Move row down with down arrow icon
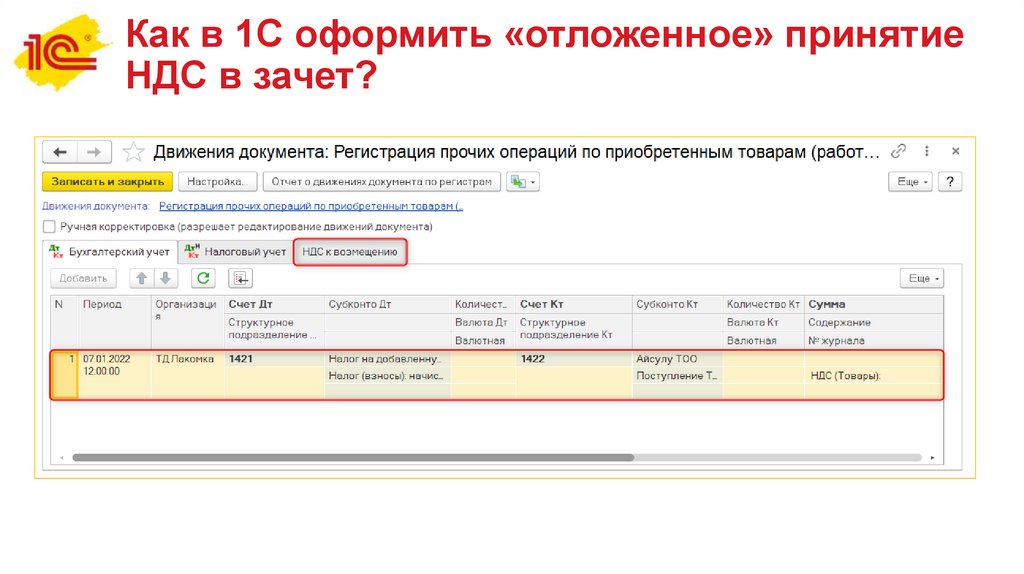 click(x=165, y=278)
